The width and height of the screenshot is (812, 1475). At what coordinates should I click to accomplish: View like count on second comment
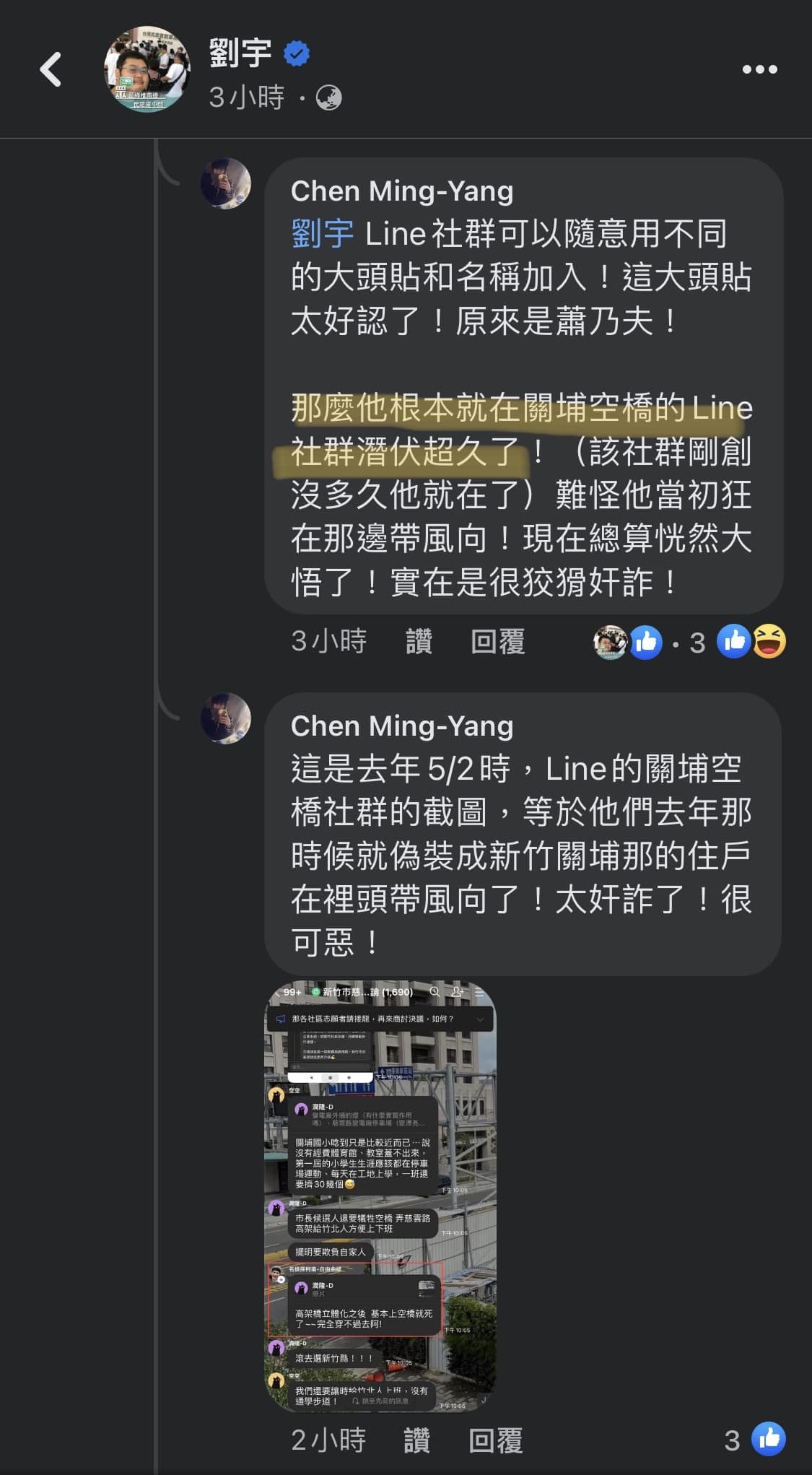[x=755, y=1440]
